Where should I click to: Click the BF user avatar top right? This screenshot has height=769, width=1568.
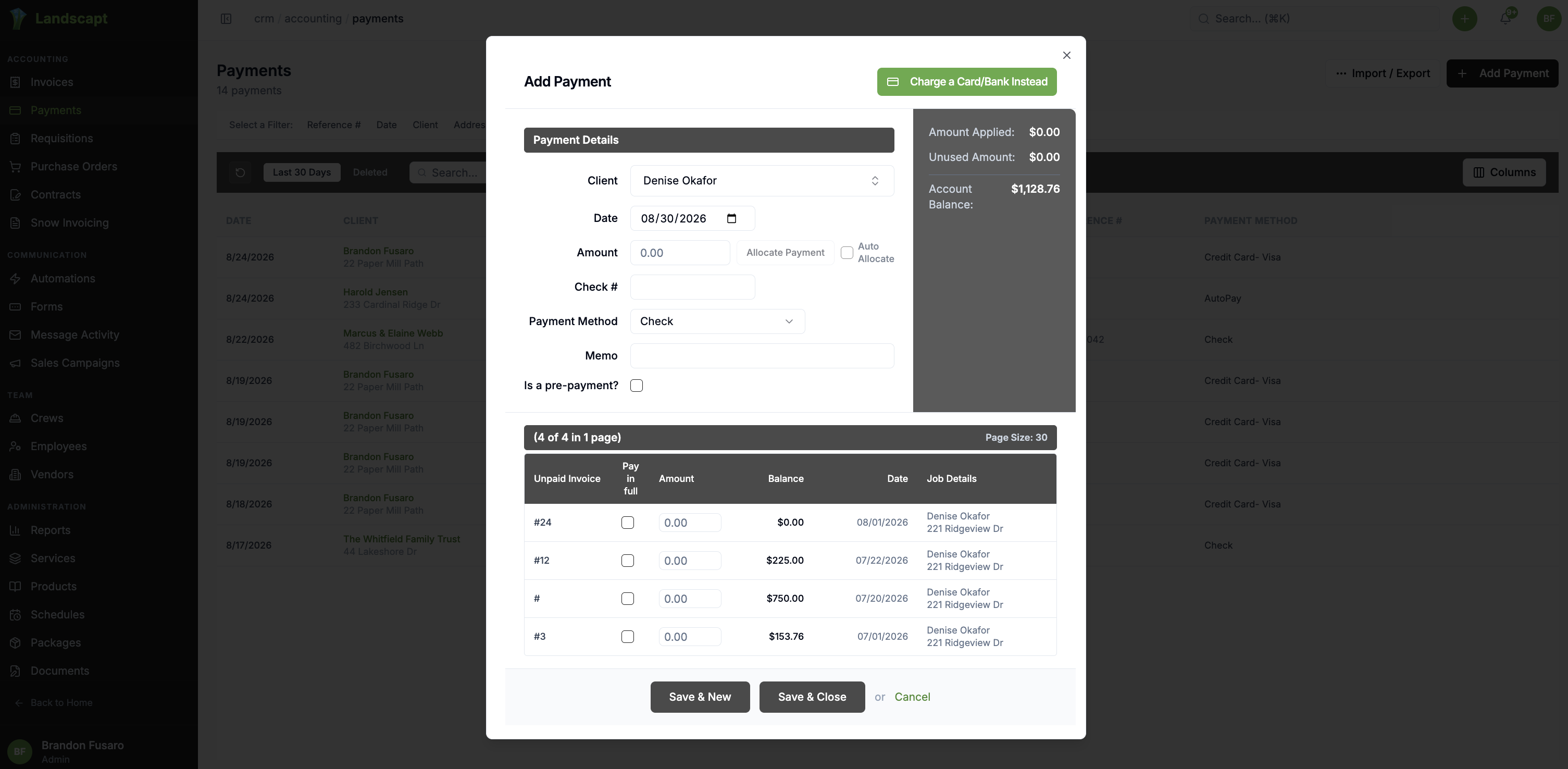pos(1549,19)
